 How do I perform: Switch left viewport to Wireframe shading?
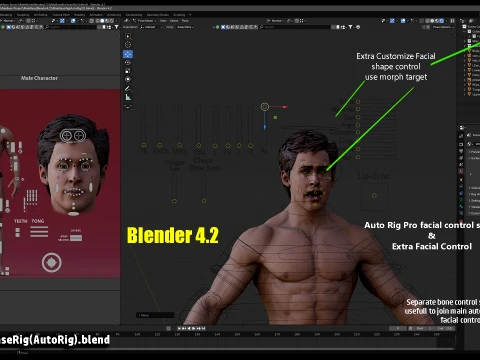pos(97,21)
